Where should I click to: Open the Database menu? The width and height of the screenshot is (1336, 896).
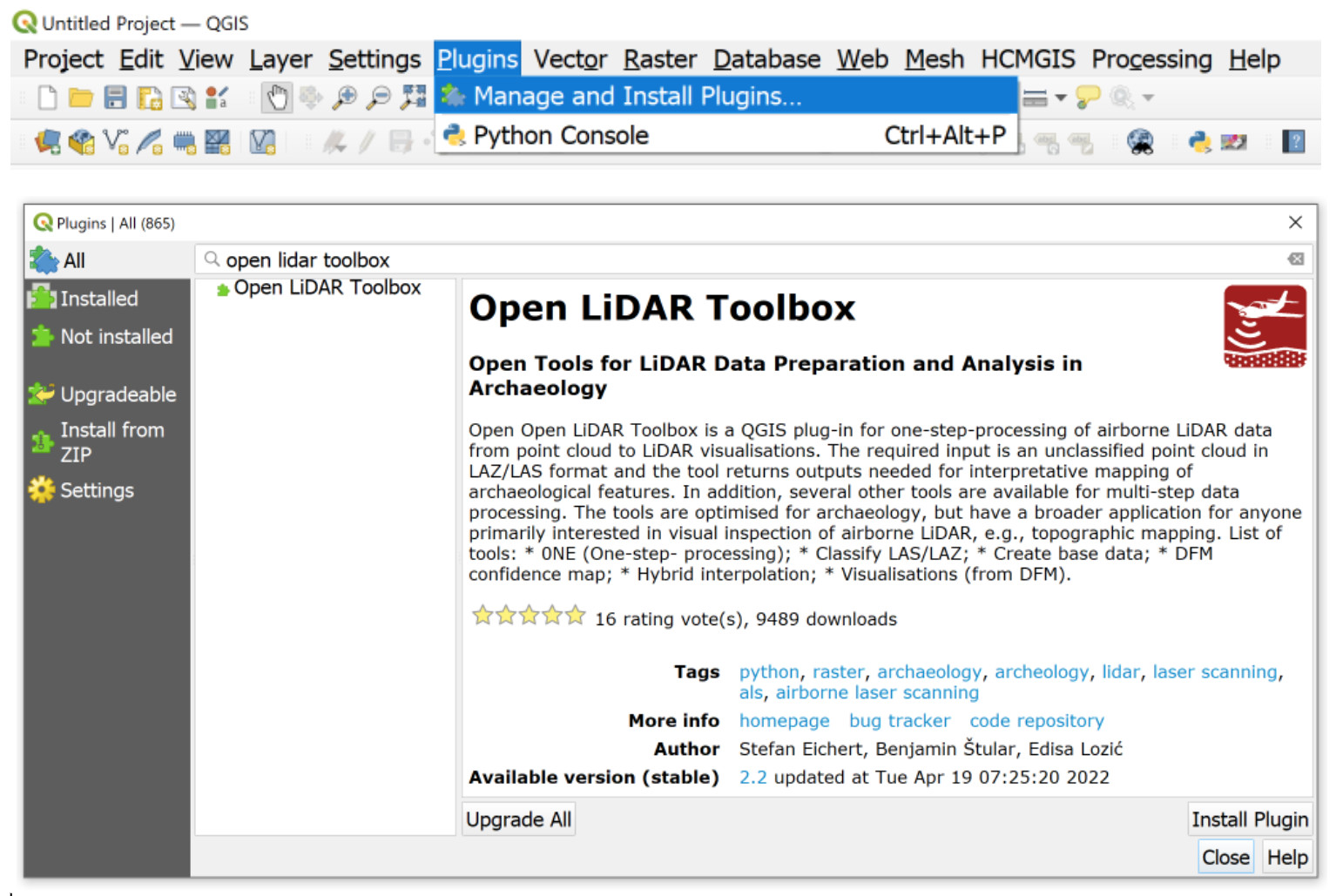pyautogui.click(x=767, y=59)
